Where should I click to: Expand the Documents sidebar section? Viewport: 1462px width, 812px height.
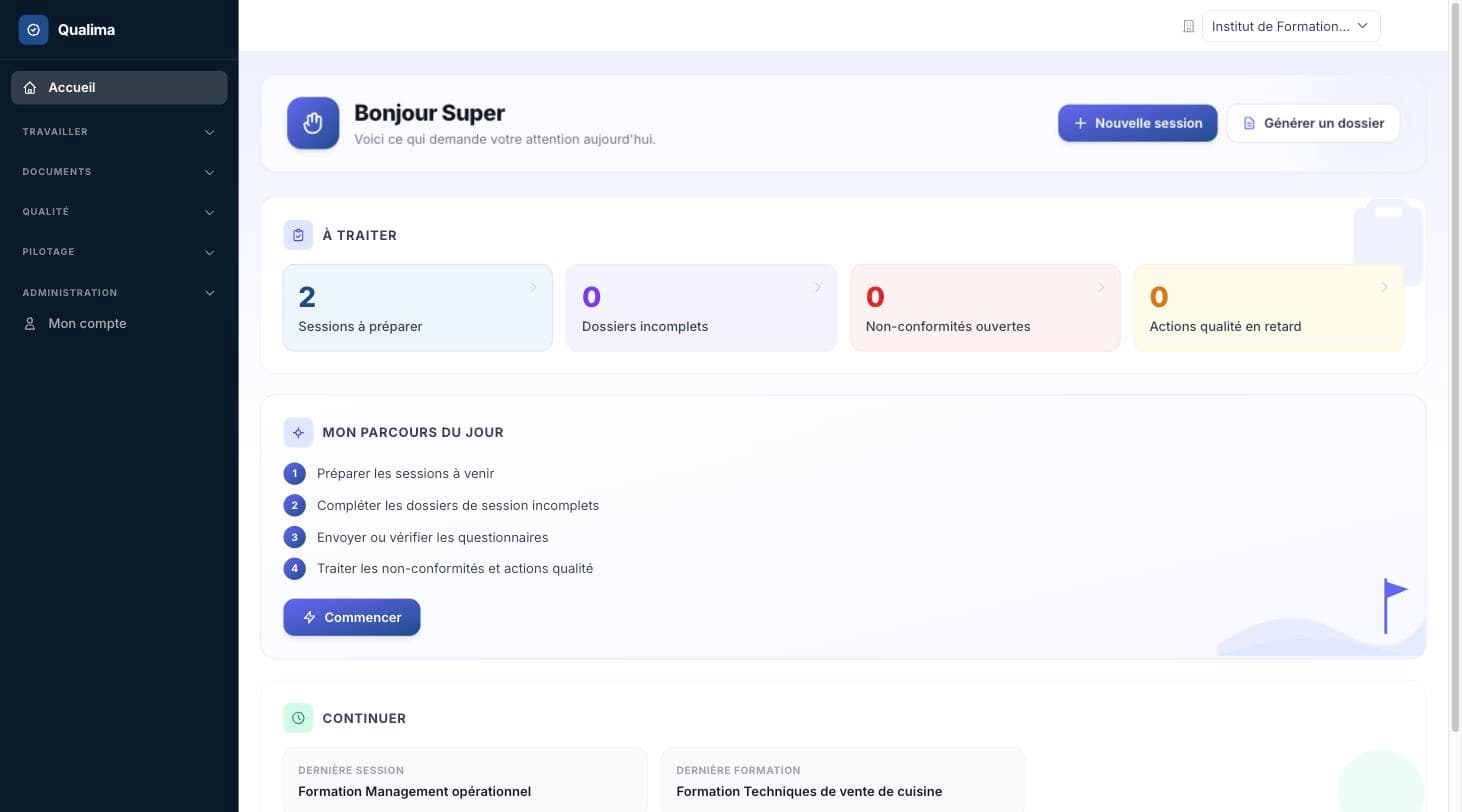119,172
